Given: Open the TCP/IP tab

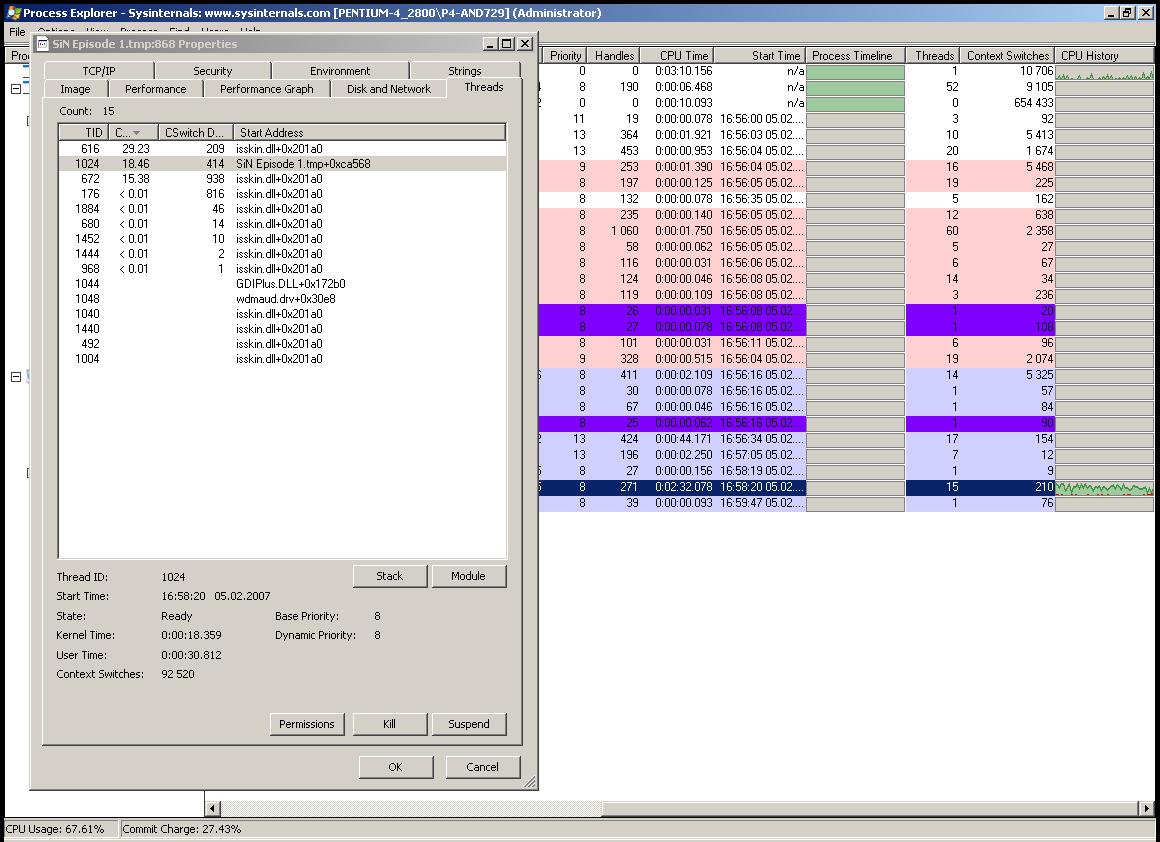Looking at the screenshot, I should (99, 71).
